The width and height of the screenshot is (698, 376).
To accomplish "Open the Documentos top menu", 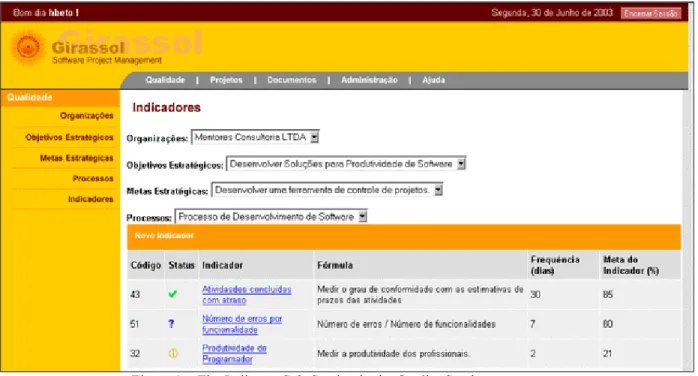I will point(292,80).
